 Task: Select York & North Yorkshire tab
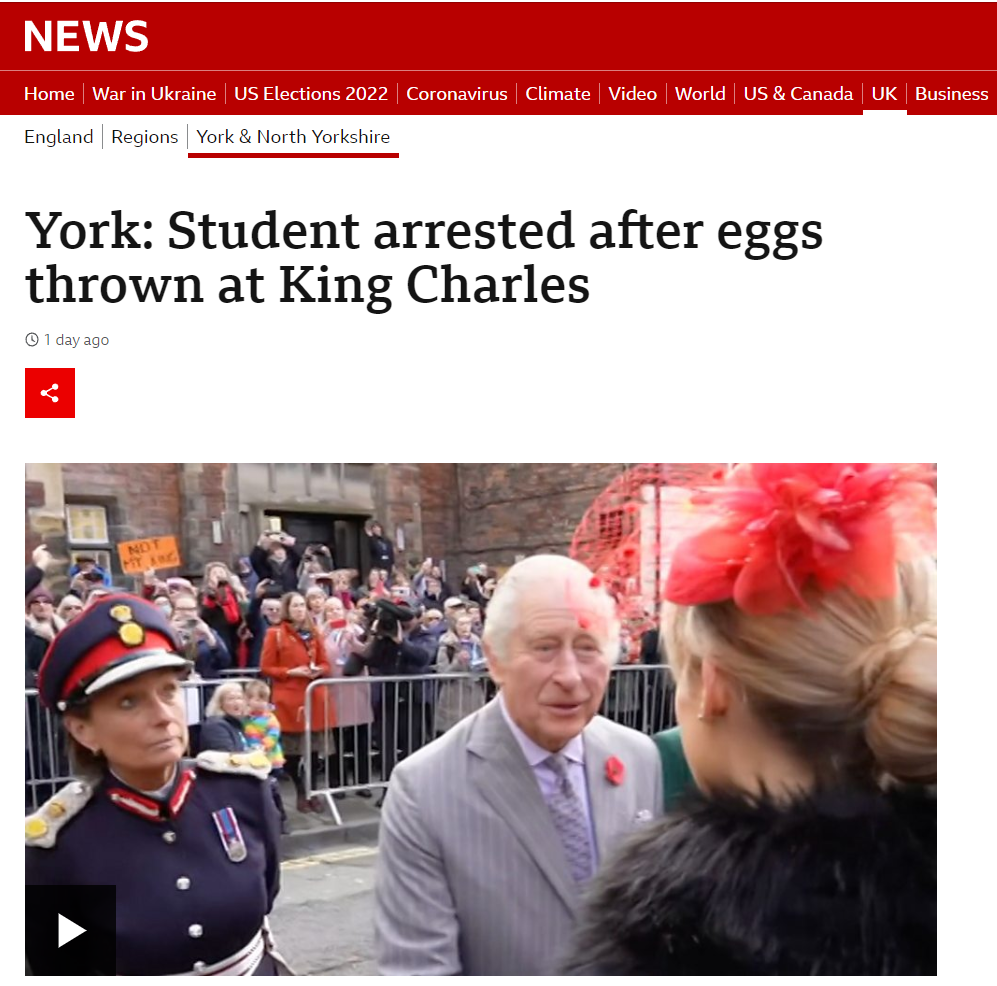[293, 137]
